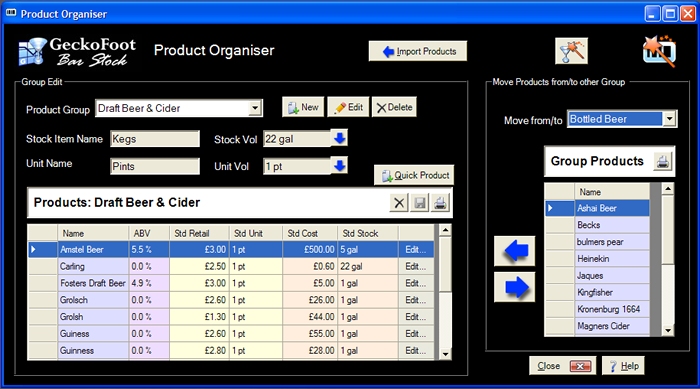Screen dimensions: 700x389
Task: Select bulmers pear in Group Products
Action: (x=612, y=242)
